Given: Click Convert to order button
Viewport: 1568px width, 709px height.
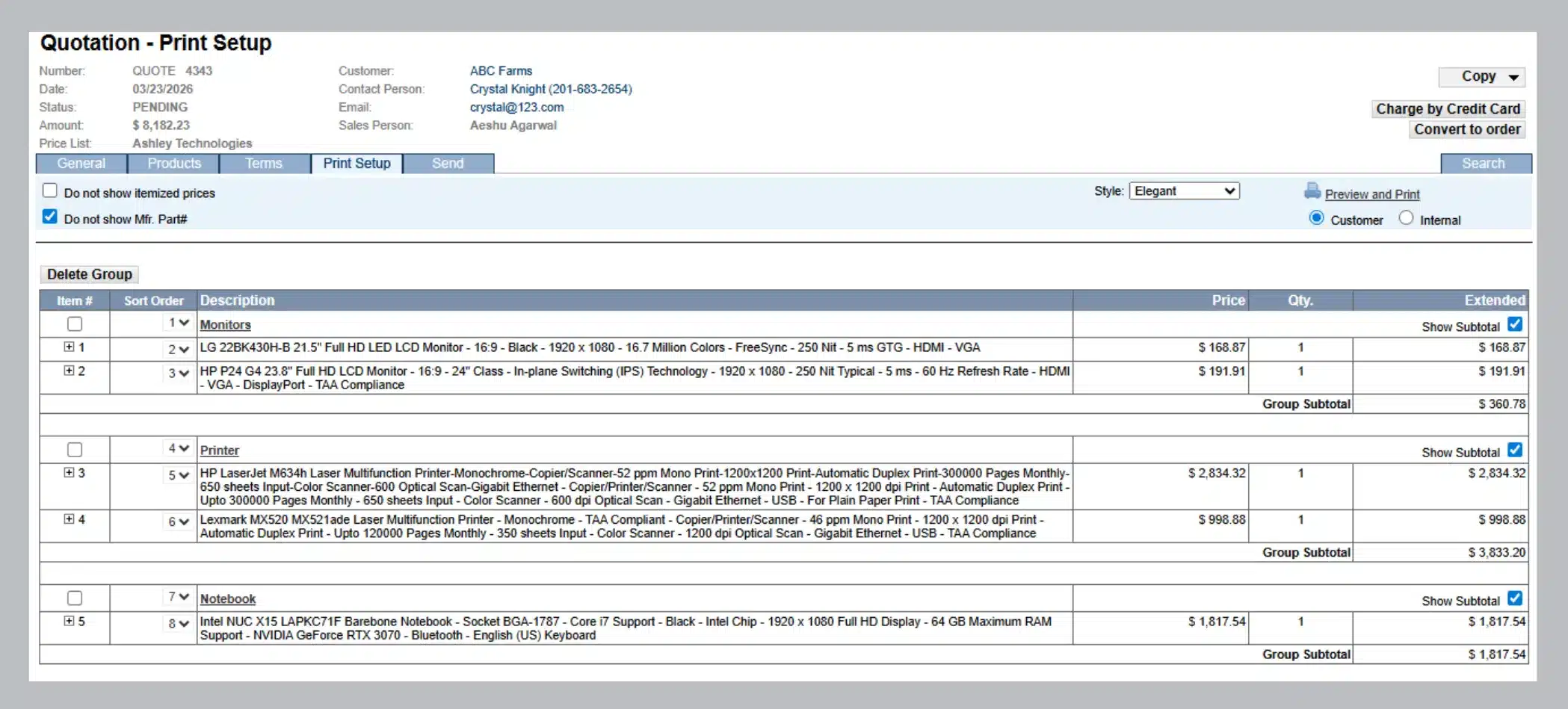Looking at the screenshot, I should point(1467,129).
